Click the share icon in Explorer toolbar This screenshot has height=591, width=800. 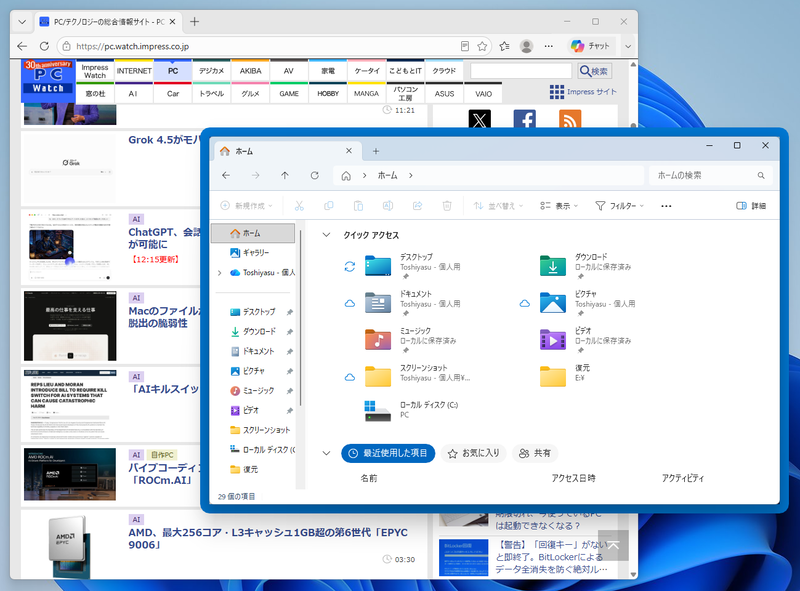[417, 206]
